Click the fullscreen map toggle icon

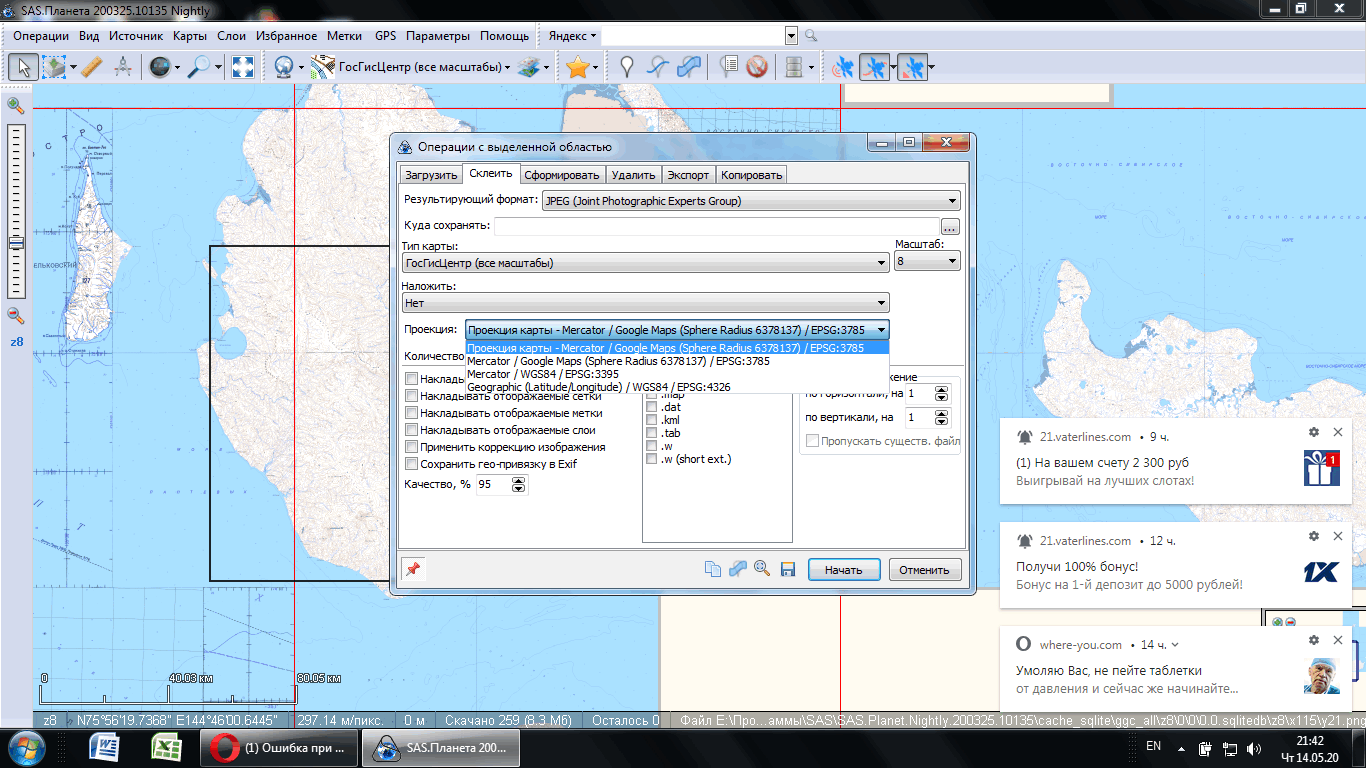coord(242,67)
